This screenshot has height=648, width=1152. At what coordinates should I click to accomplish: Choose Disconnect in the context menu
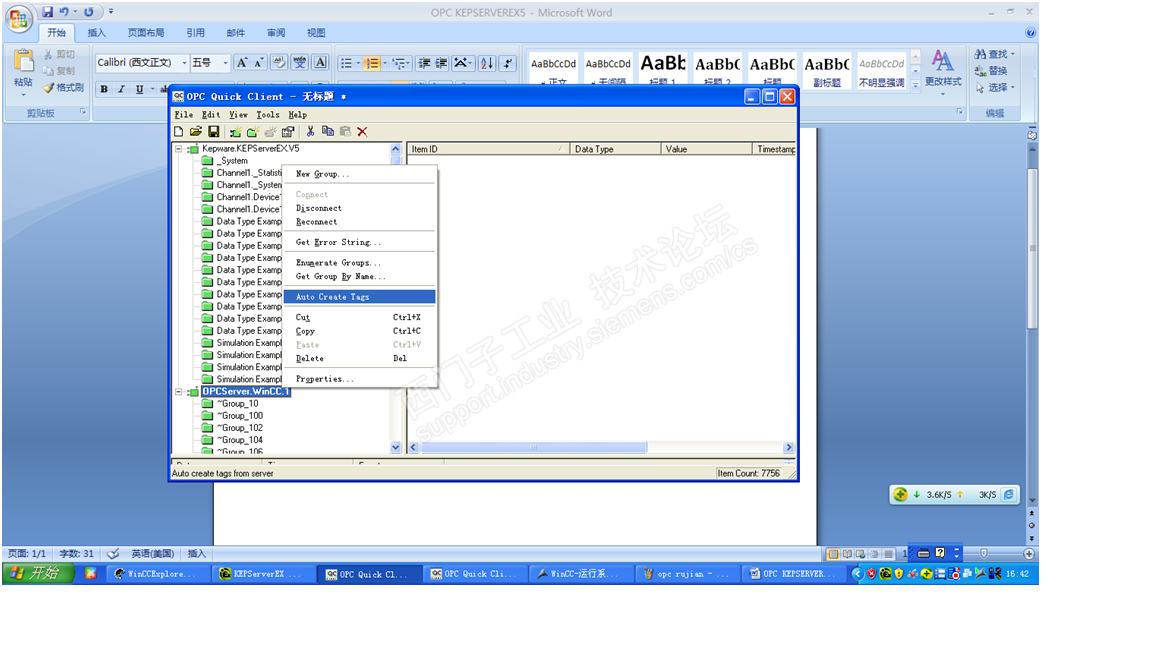(x=359, y=208)
